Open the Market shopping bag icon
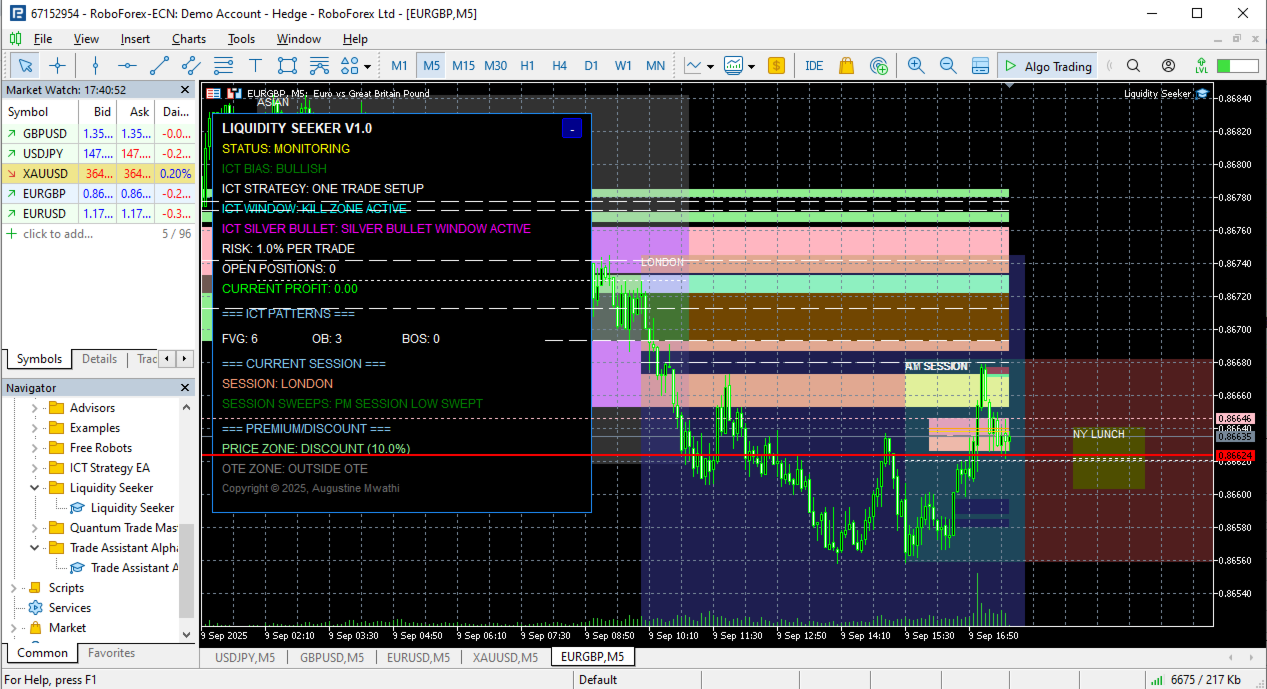 (x=846, y=66)
